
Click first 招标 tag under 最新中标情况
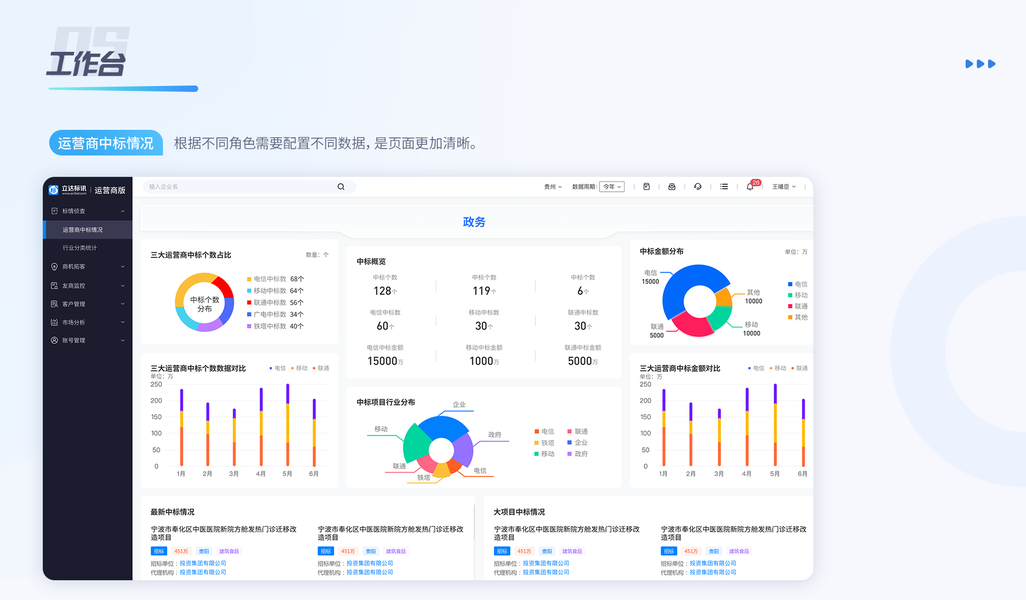pyautogui.click(x=159, y=552)
